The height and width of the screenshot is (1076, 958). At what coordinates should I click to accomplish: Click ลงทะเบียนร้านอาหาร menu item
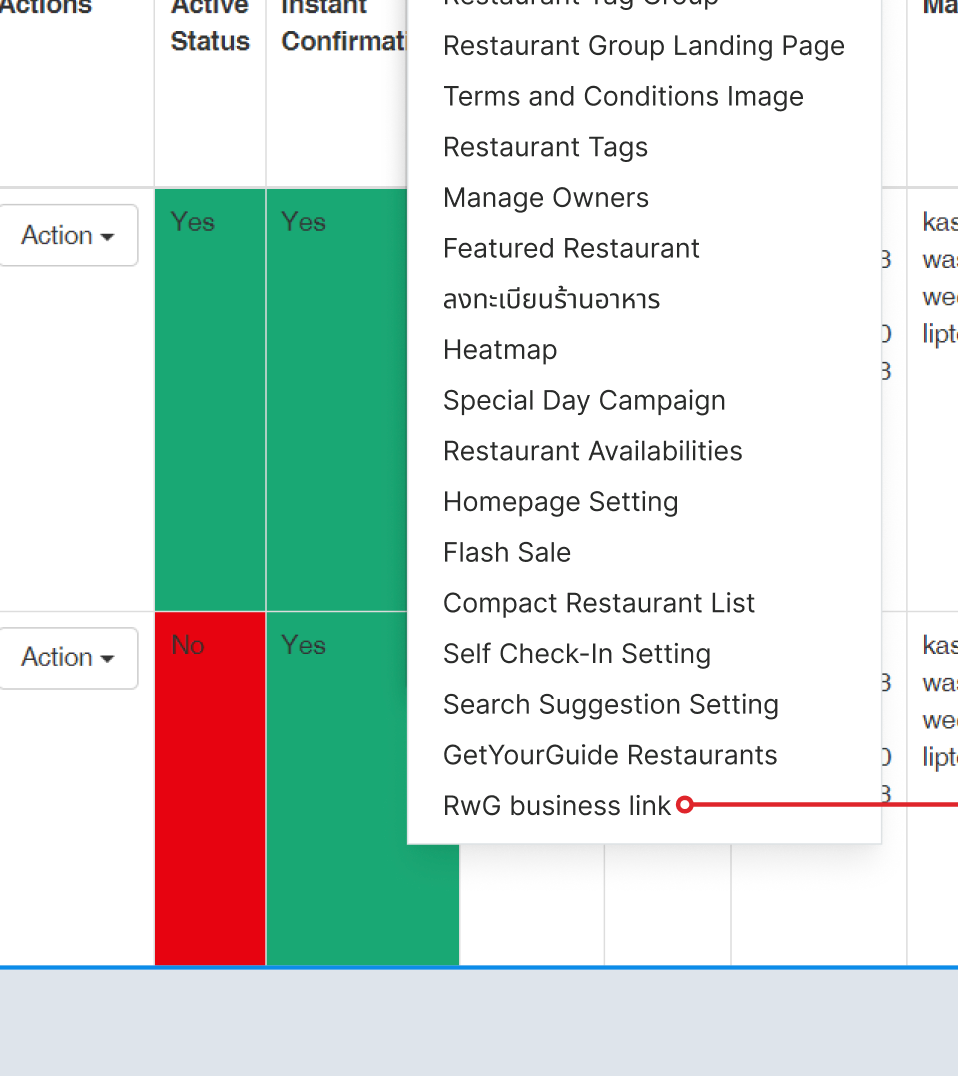(x=551, y=300)
